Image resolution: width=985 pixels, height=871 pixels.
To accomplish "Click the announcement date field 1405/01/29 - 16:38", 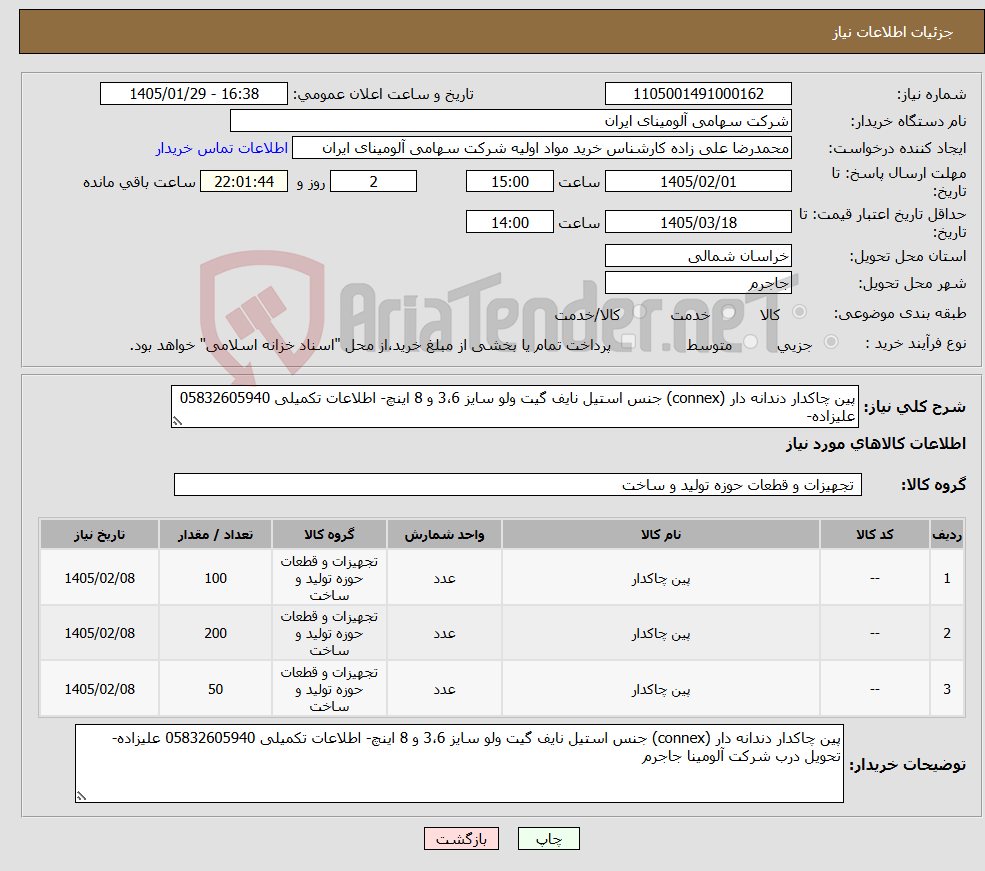I will (x=193, y=94).
